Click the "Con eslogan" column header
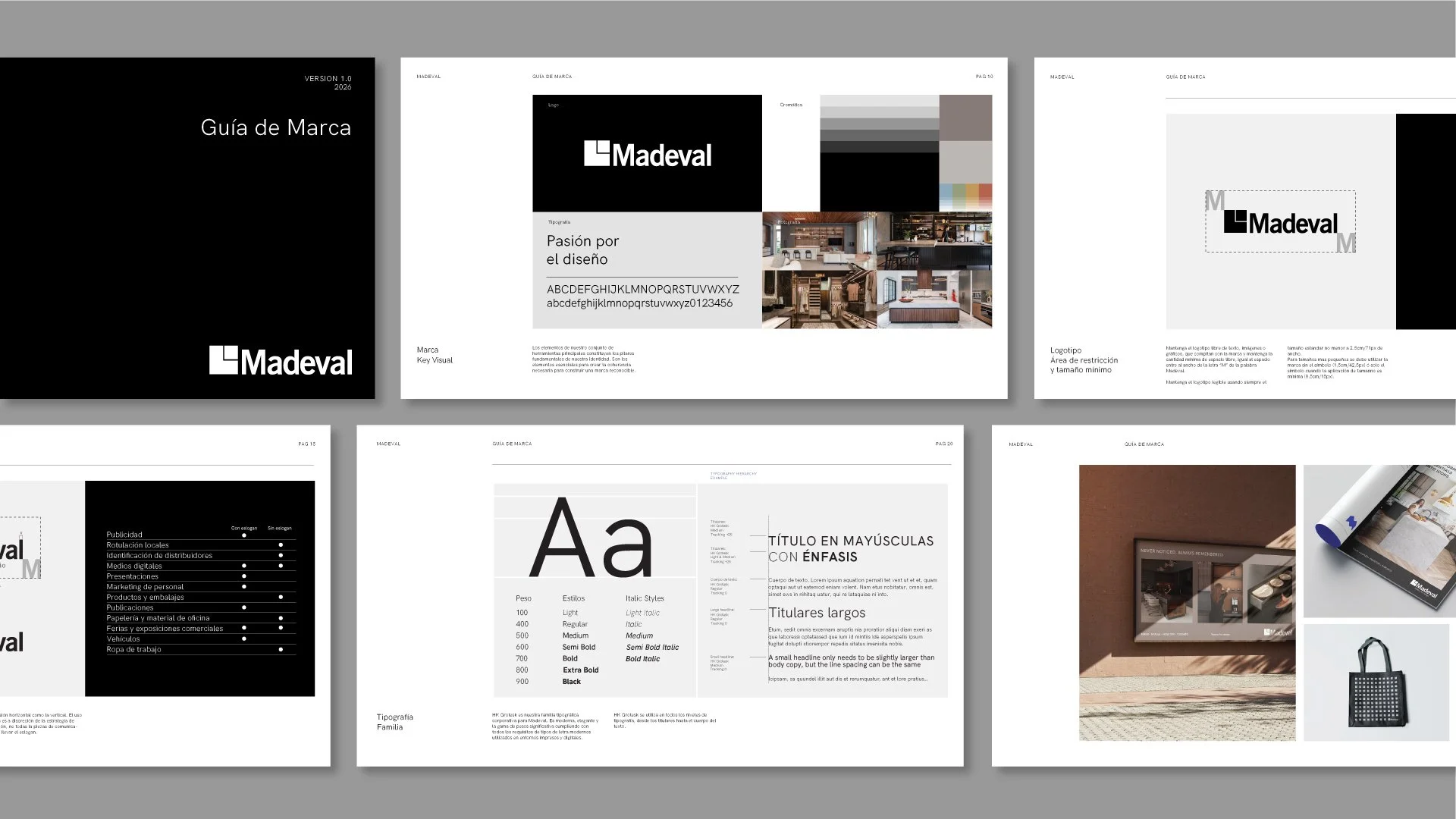 (x=244, y=528)
